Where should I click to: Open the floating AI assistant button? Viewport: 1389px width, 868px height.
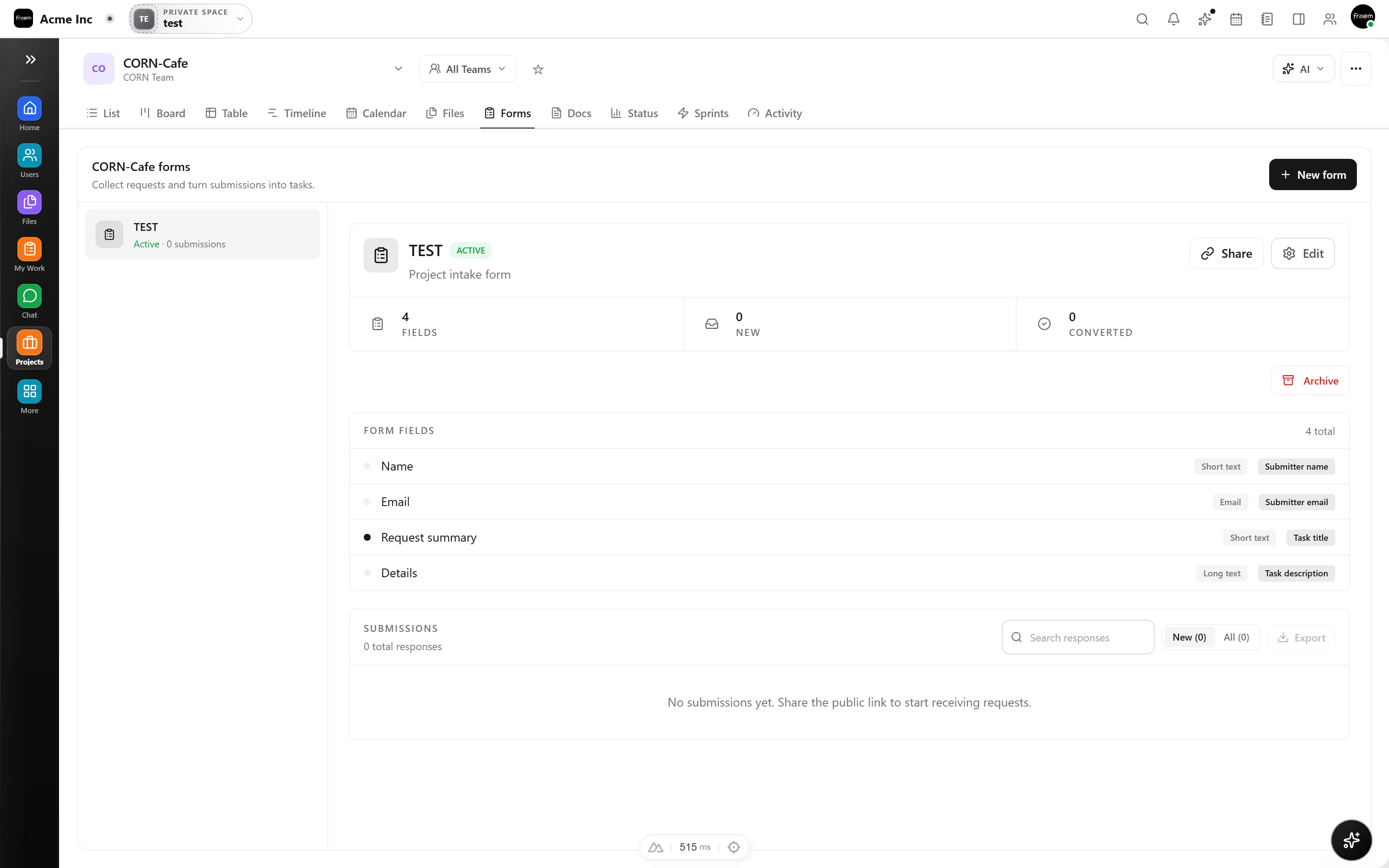1351,840
